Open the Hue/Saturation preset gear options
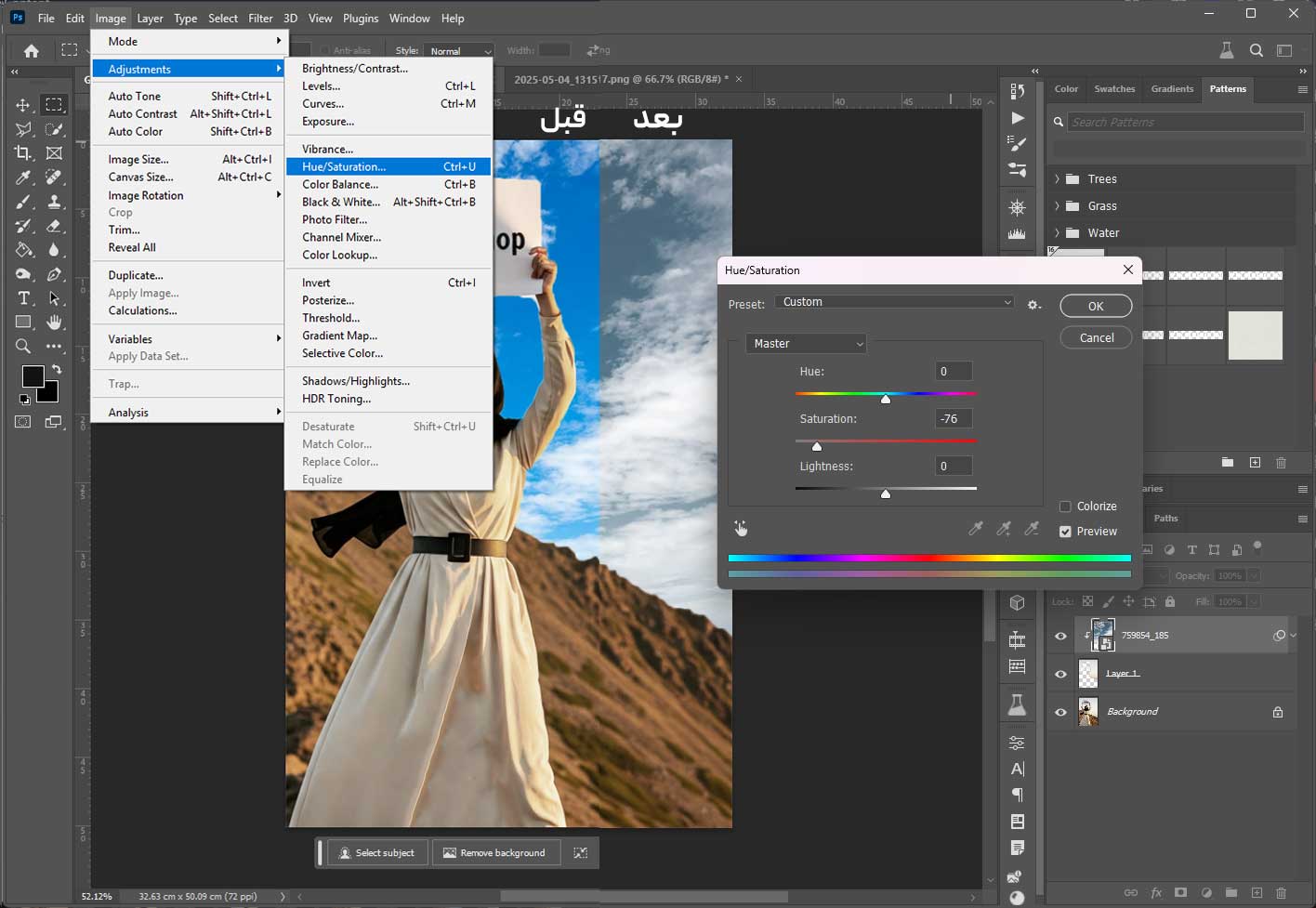 point(1033,304)
